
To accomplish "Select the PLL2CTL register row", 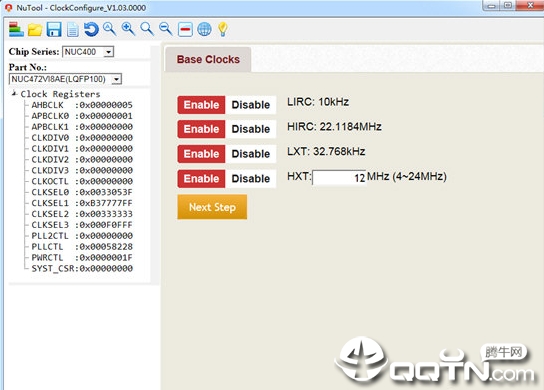I will 82,236.
